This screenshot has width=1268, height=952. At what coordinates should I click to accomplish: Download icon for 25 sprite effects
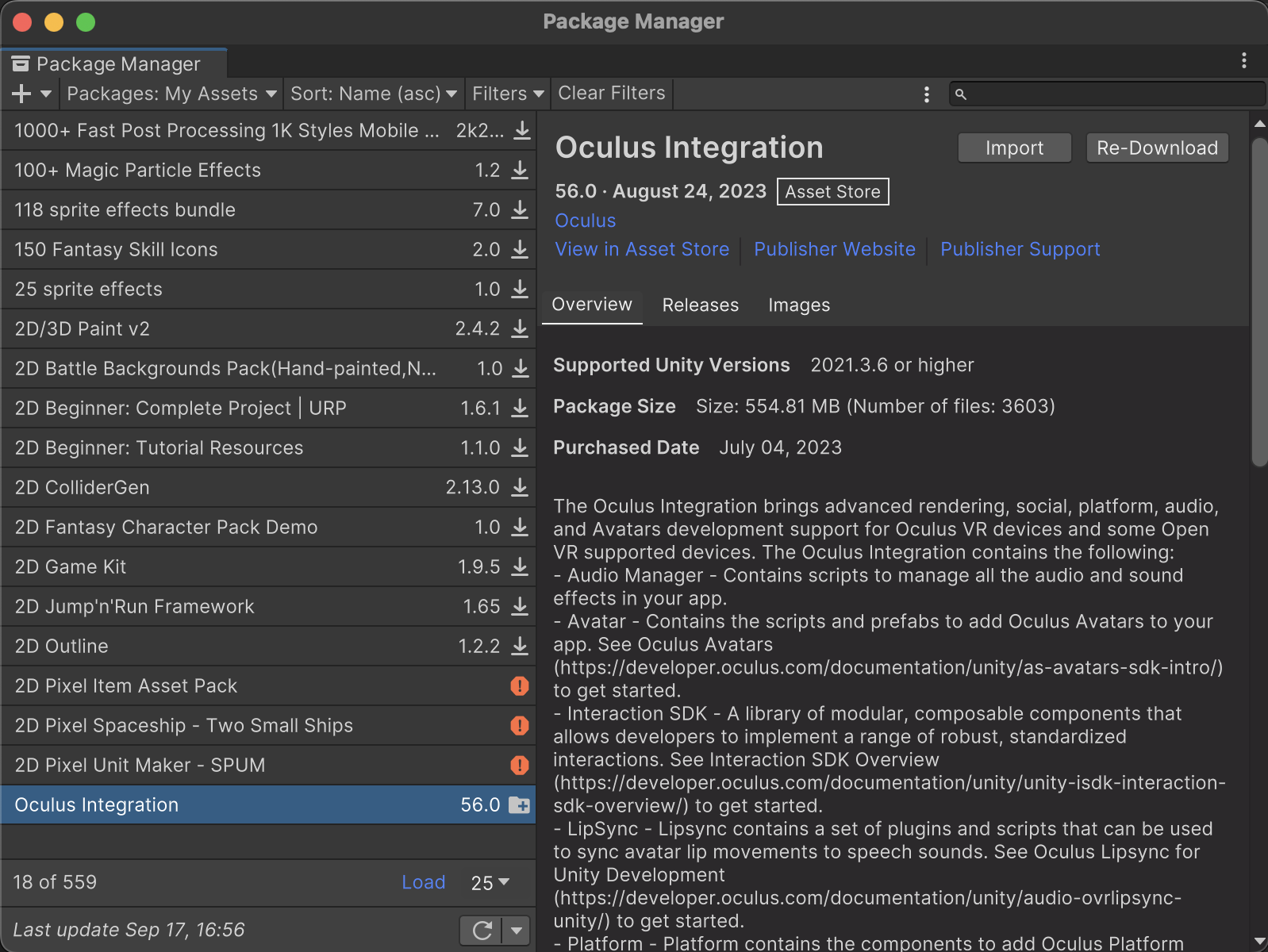point(520,289)
